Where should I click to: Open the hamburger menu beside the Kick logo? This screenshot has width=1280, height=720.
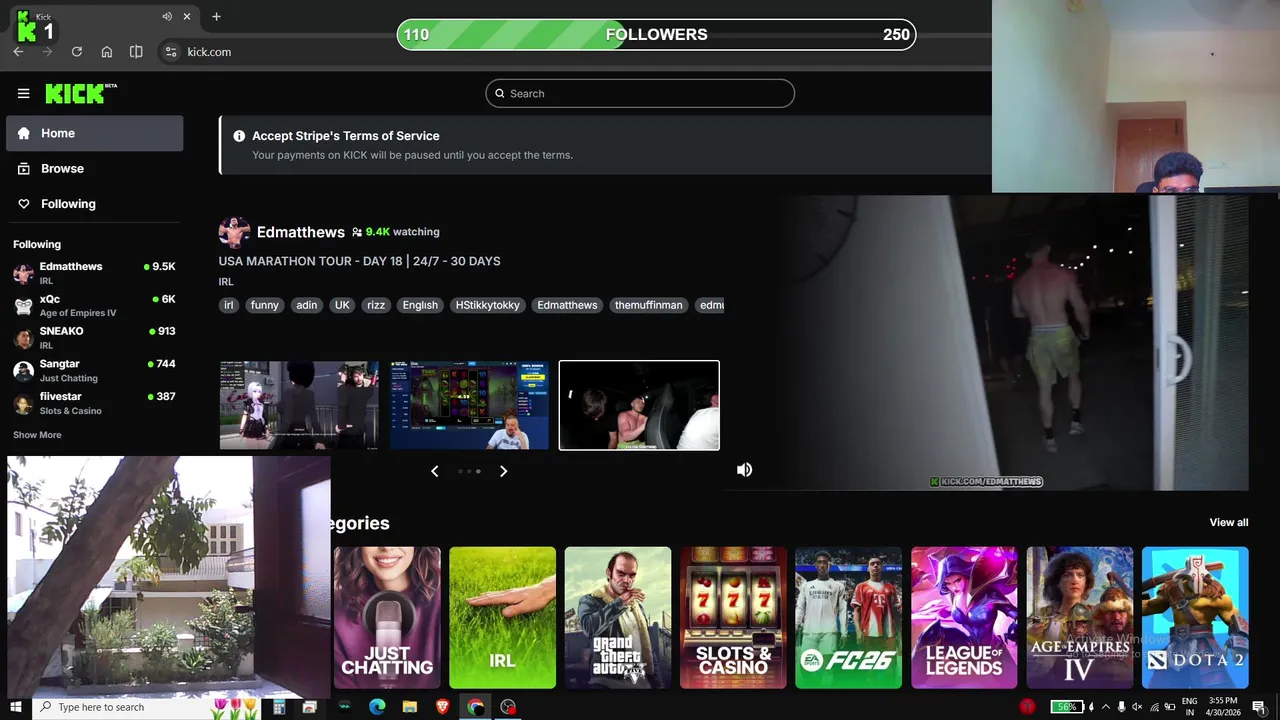coord(23,93)
